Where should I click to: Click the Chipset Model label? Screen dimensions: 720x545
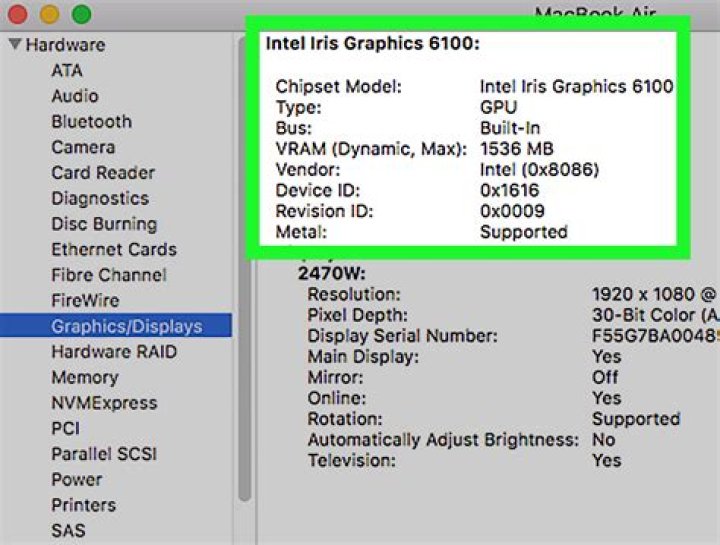(338, 86)
